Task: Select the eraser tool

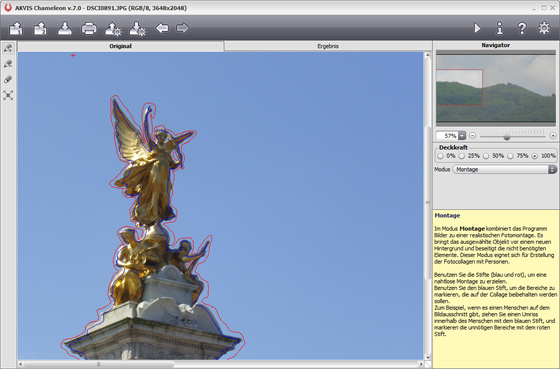Action: coord(8,79)
